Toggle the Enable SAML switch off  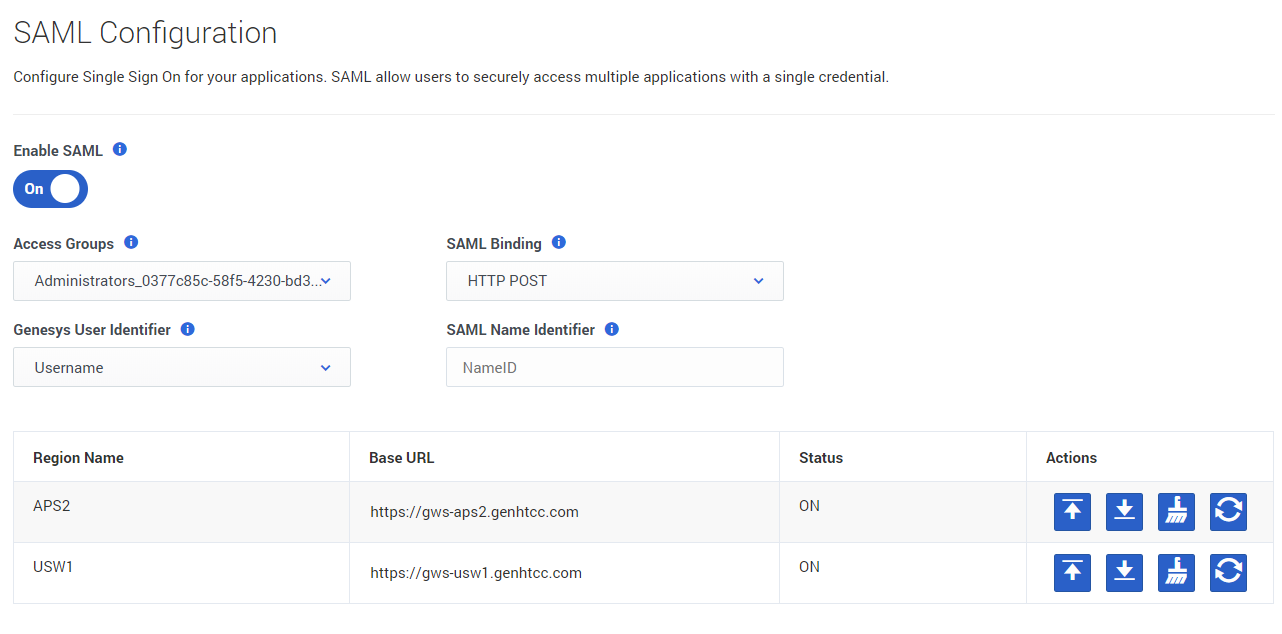[x=50, y=189]
